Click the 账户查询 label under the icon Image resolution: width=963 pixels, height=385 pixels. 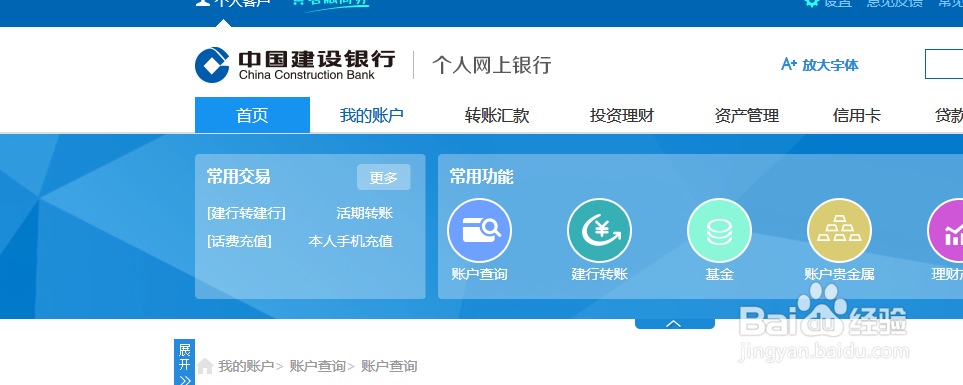pyautogui.click(x=480, y=274)
